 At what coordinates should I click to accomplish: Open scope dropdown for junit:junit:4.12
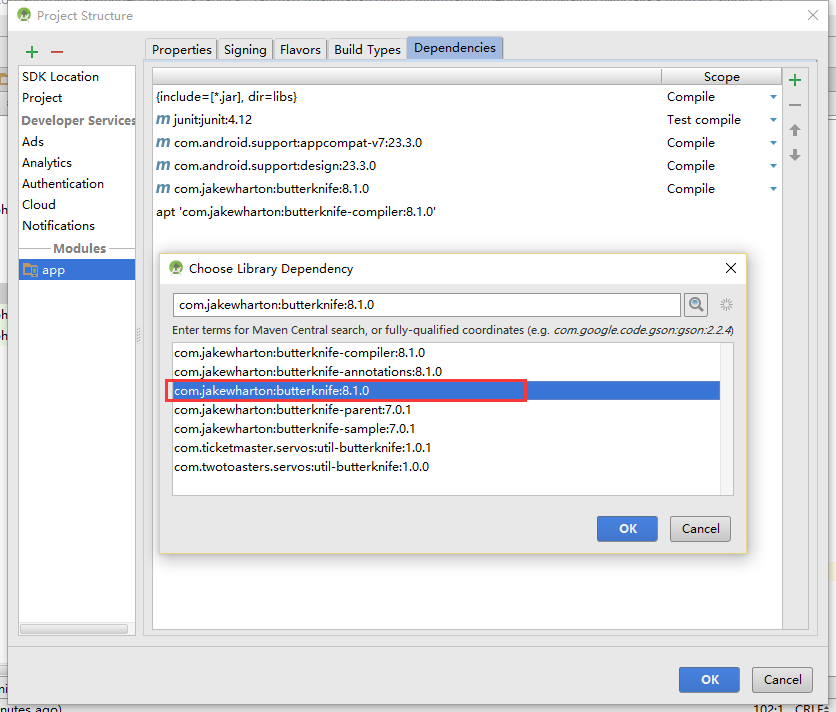(773, 120)
